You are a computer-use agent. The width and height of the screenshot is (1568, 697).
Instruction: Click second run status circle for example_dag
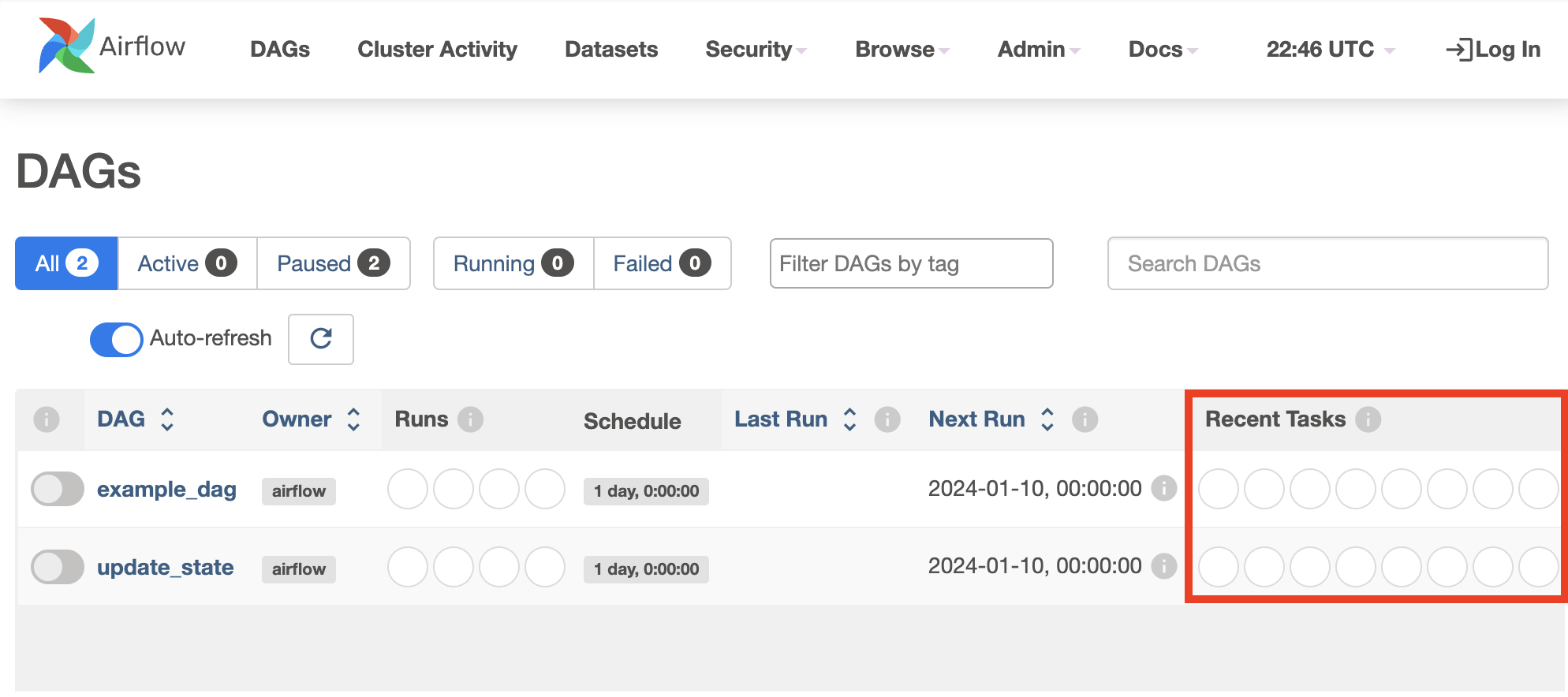coord(454,489)
